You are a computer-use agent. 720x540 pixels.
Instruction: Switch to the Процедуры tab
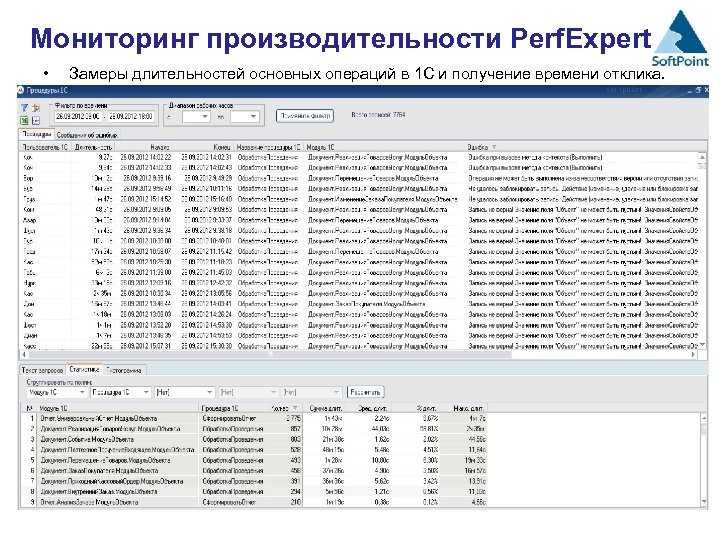pos(37,135)
